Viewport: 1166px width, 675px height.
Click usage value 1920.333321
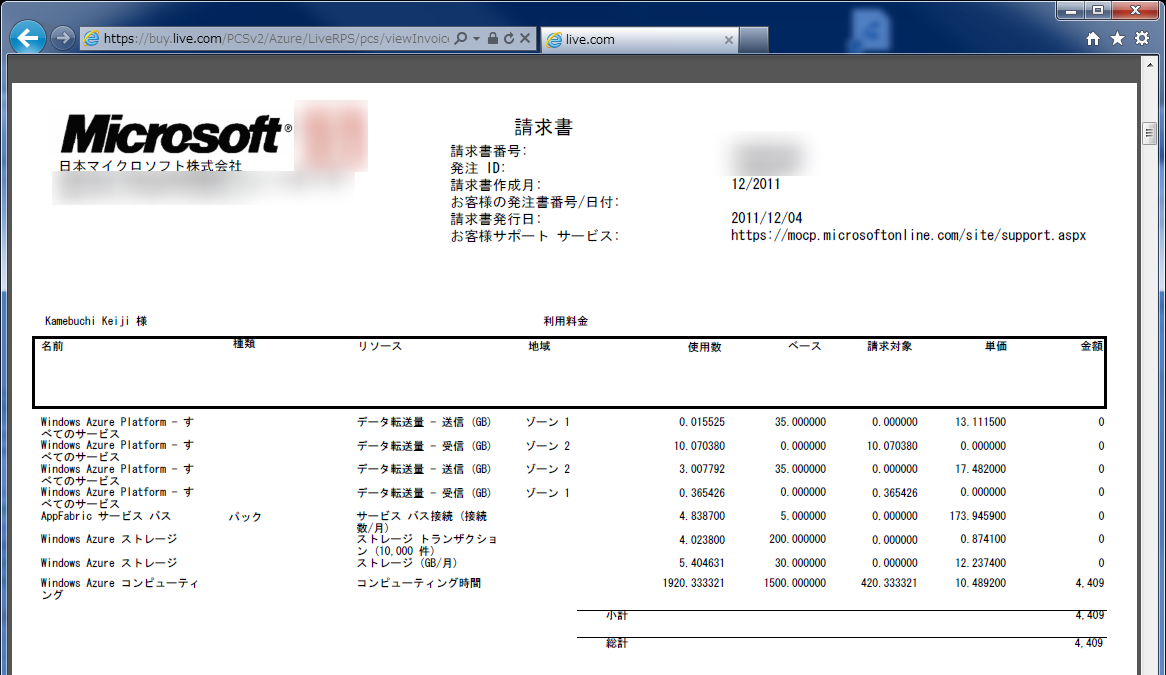coord(693,584)
